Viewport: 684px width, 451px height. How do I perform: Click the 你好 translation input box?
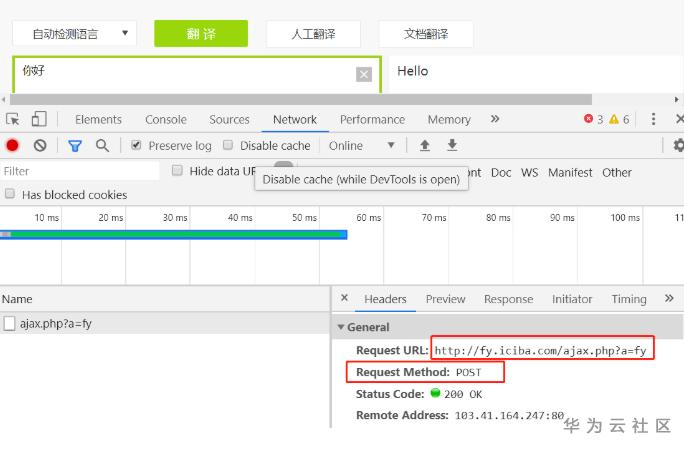[x=197, y=75]
